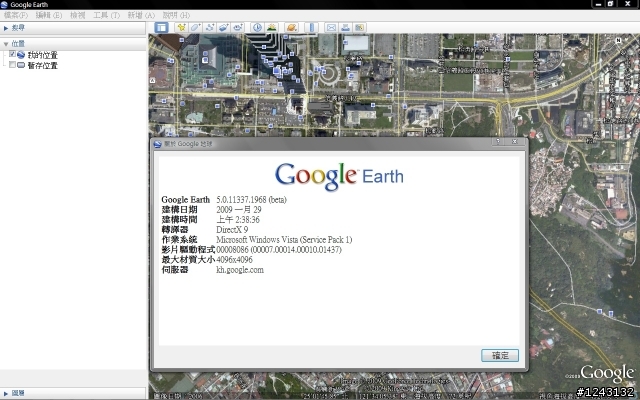
Task: View current location in Google Maps icon
Action: coord(360,27)
